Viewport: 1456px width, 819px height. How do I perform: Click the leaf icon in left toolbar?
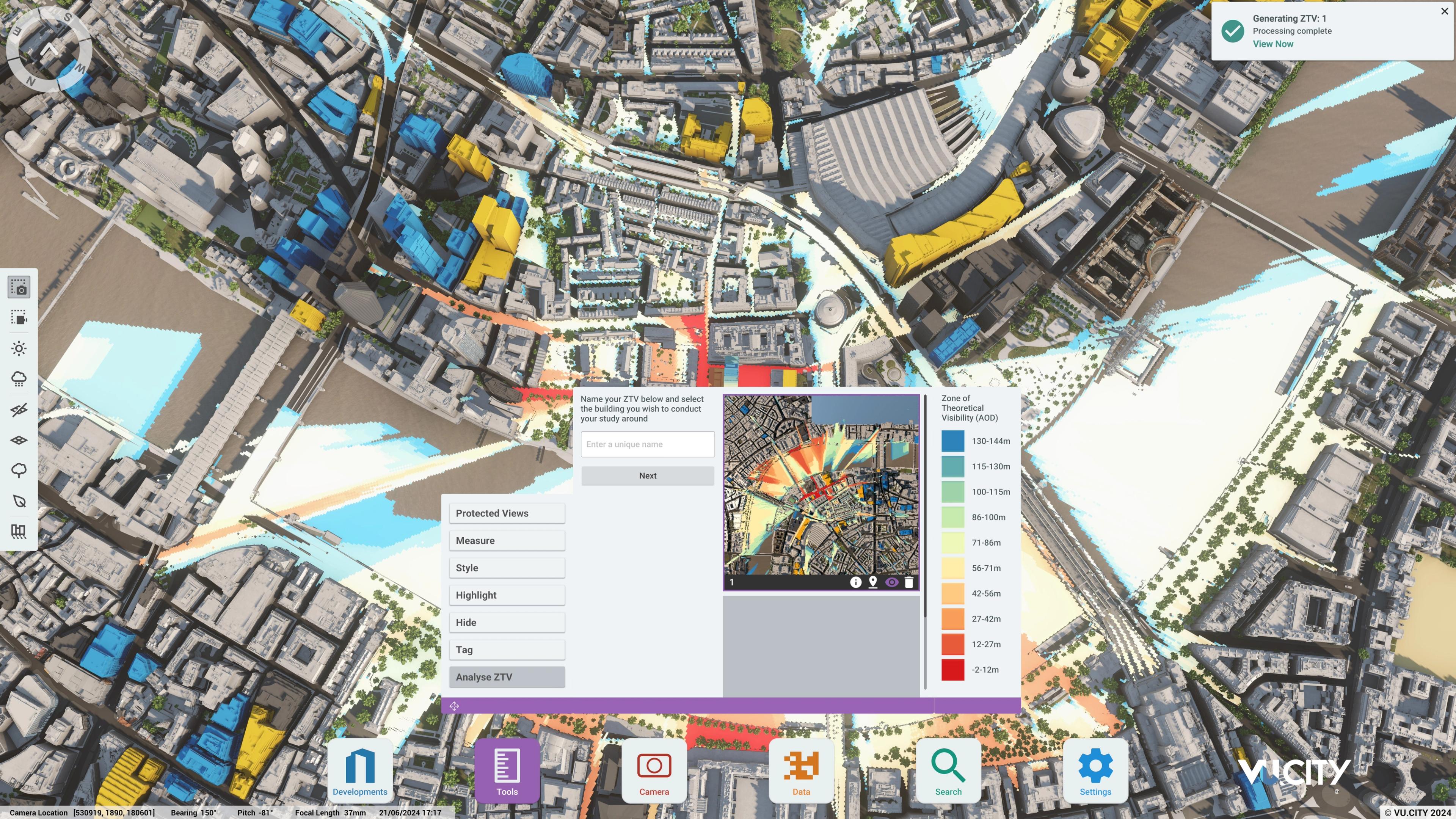point(19,501)
